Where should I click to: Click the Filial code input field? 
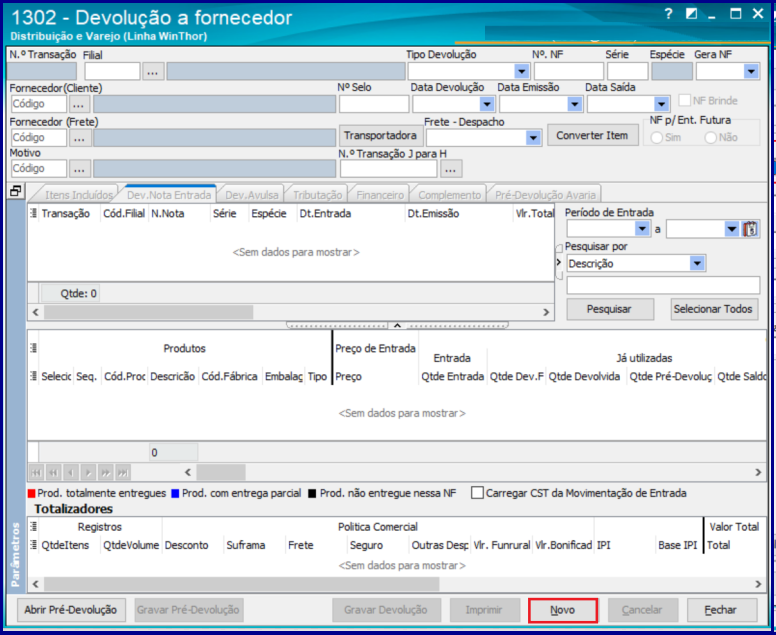coord(112,72)
